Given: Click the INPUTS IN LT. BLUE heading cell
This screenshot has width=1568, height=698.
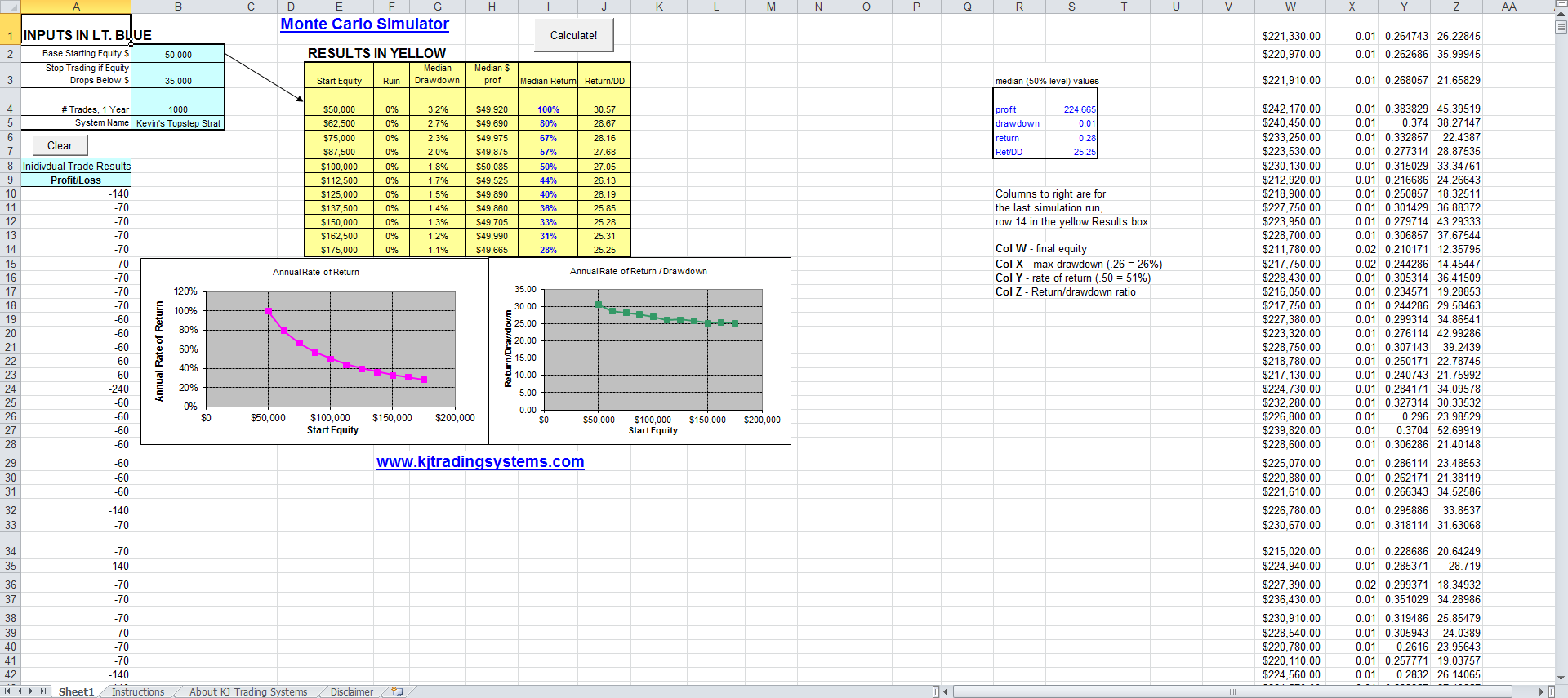Looking at the screenshot, I should (76, 29).
